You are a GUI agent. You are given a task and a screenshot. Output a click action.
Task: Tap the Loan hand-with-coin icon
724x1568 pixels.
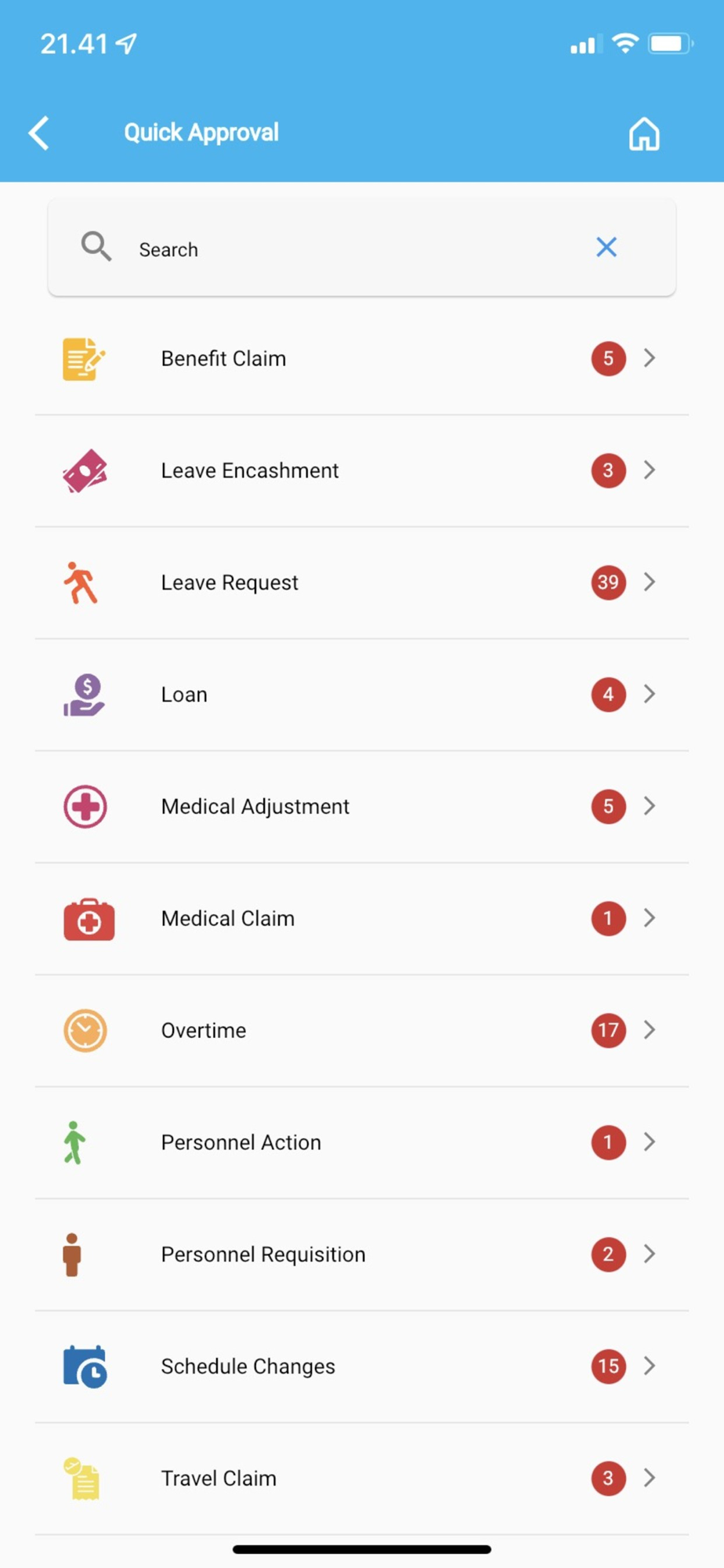tap(84, 695)
